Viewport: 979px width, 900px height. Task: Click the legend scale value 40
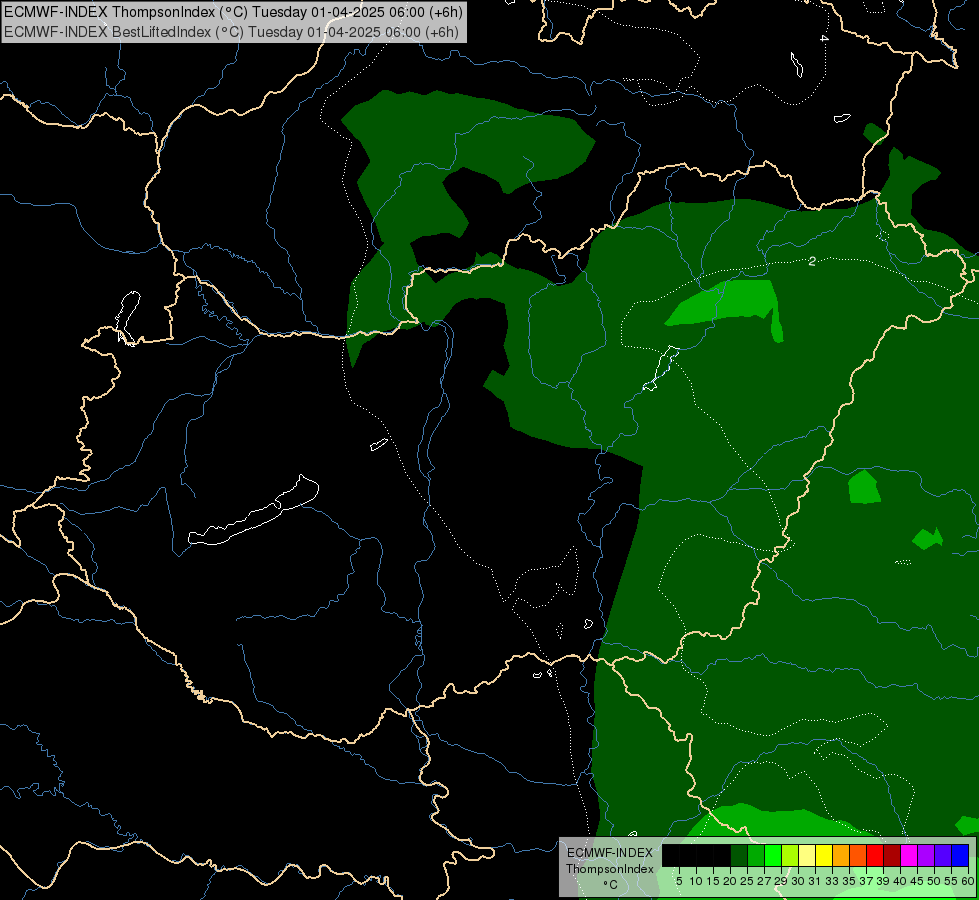pos(900,881)
